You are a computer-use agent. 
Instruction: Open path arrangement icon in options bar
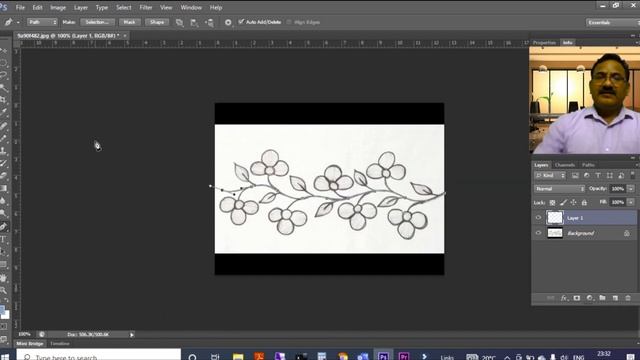209,22
